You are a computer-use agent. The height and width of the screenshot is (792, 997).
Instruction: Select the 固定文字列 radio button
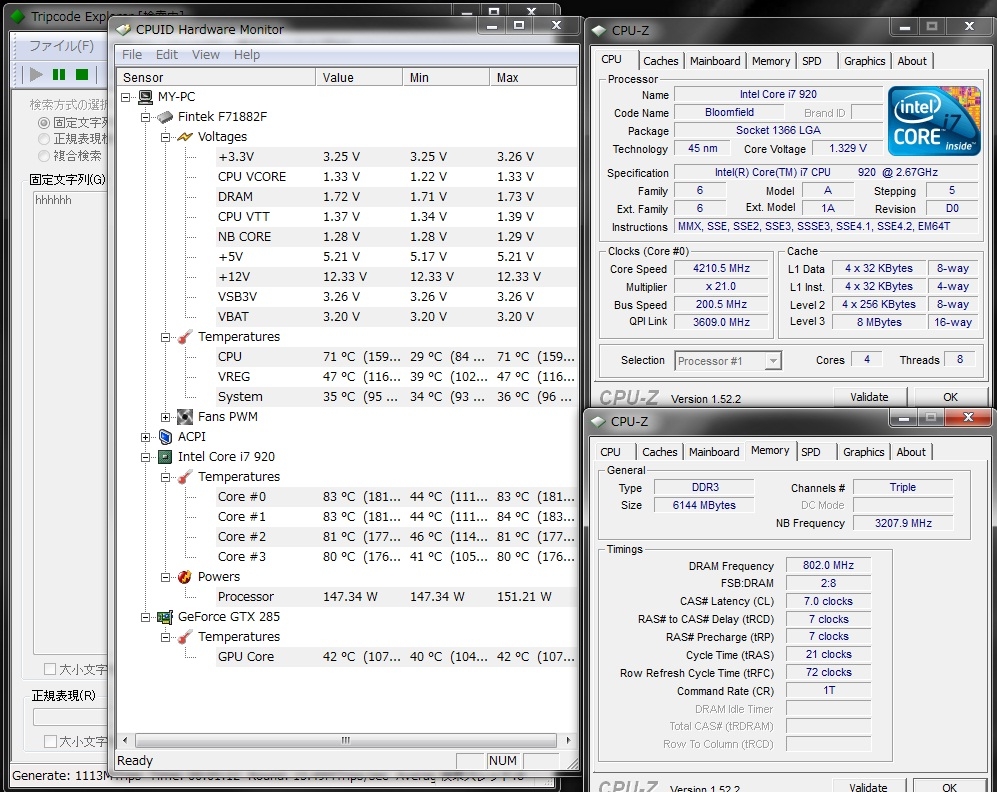pos(44,123)
